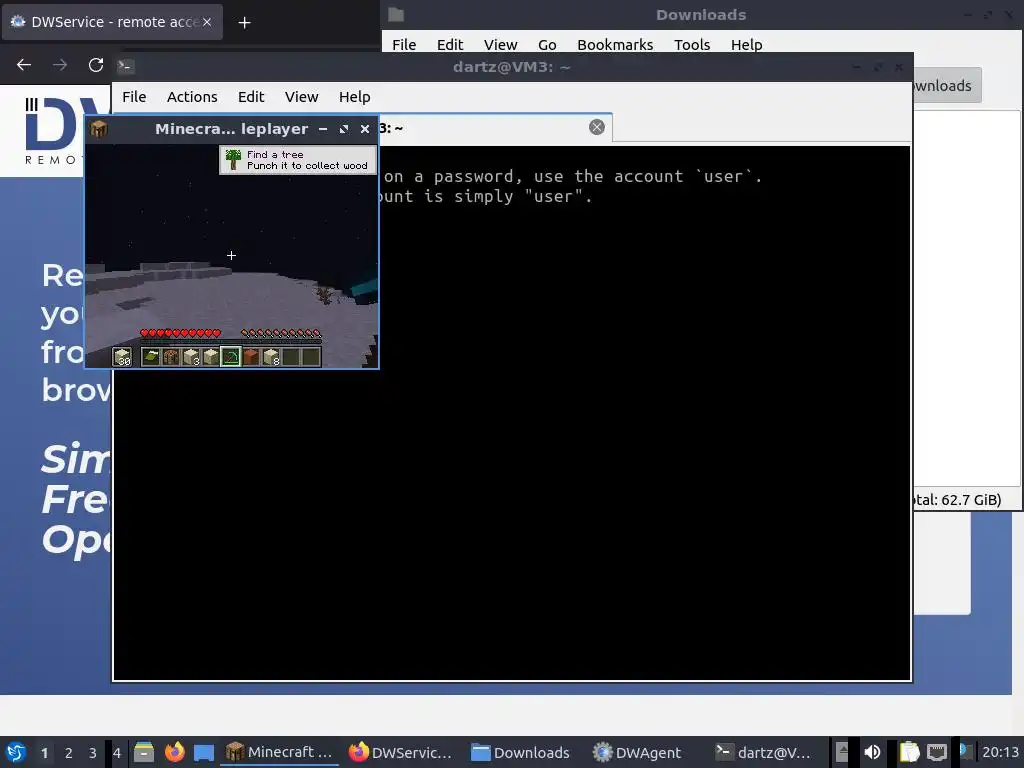Viewport: 1024px width, 768px height.
Task: Switch to DWAgent task in taskbar
Action: point(637,752)
